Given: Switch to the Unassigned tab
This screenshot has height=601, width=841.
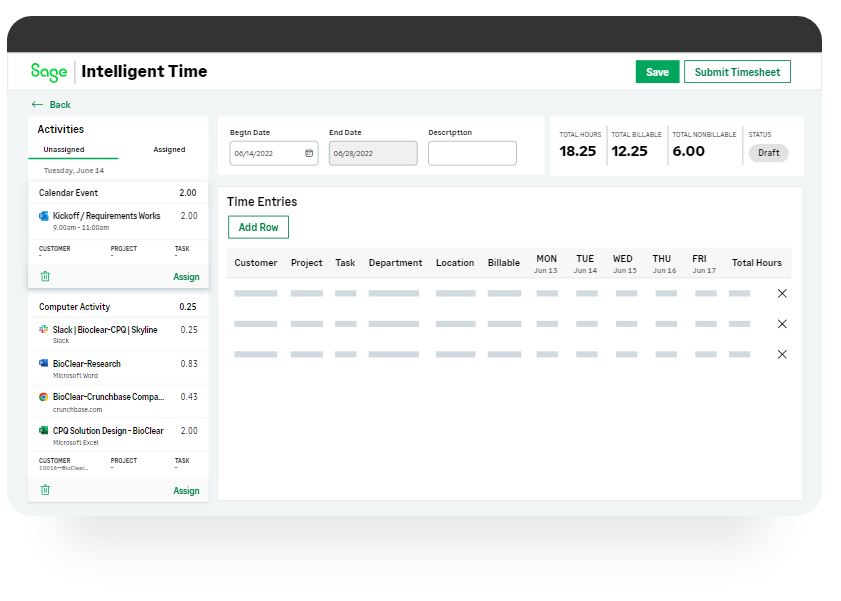Looking at the screenshot, I should [x=64, y=150].
